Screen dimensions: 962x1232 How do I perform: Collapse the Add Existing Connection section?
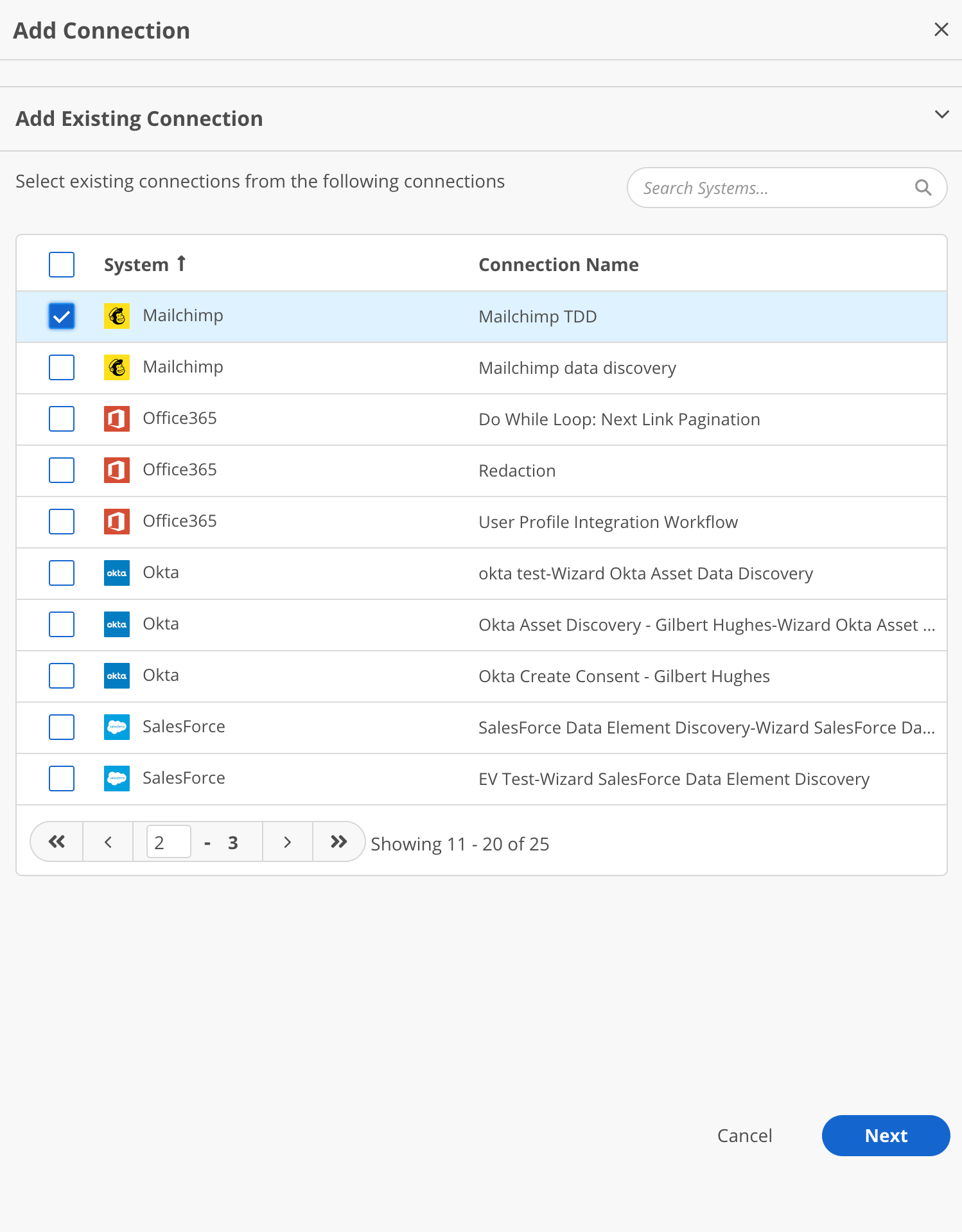pos(941,114)
